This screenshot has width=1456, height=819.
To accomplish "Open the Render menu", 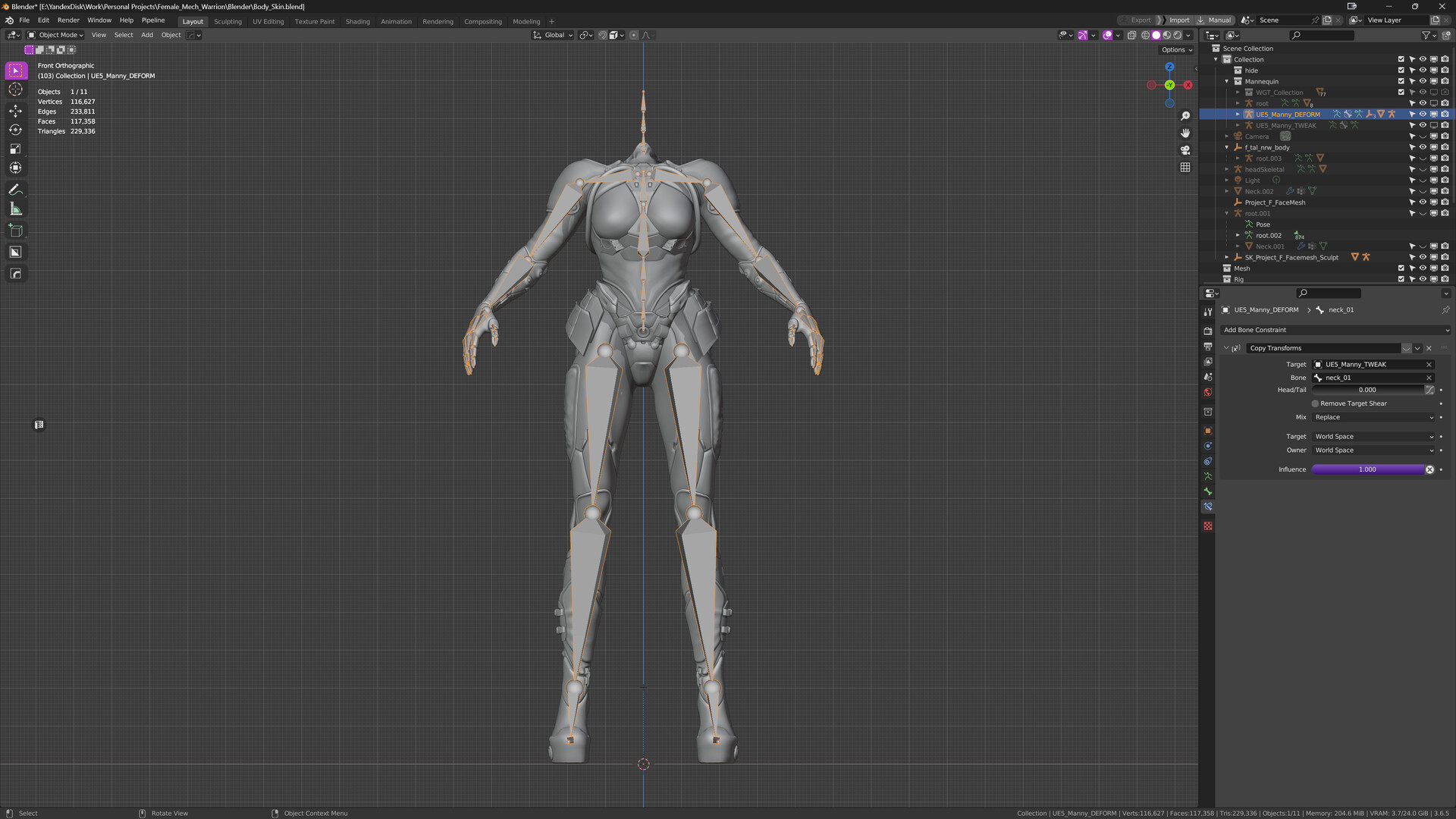I will (x=68, y=20).
